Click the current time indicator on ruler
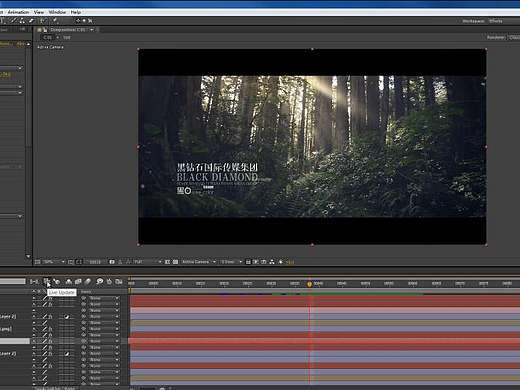Viewport: 520px width, 390px height. click(309, 284)
